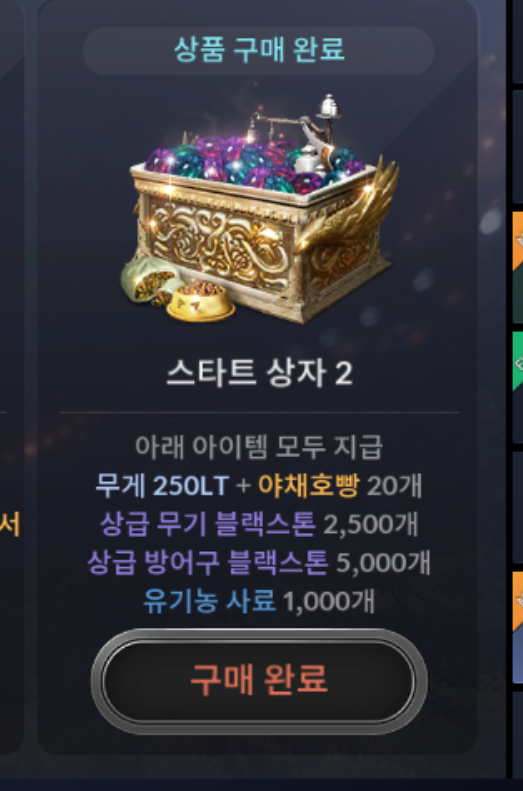Click the 5,000개 quantity text
Image resolution: width=523 pixels, height=791 pixels.
(x=383, y=562)
